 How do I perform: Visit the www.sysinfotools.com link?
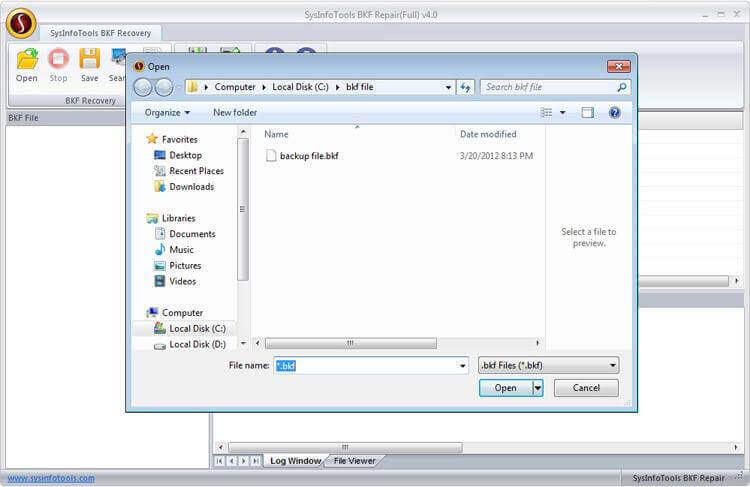coord(51,478)
